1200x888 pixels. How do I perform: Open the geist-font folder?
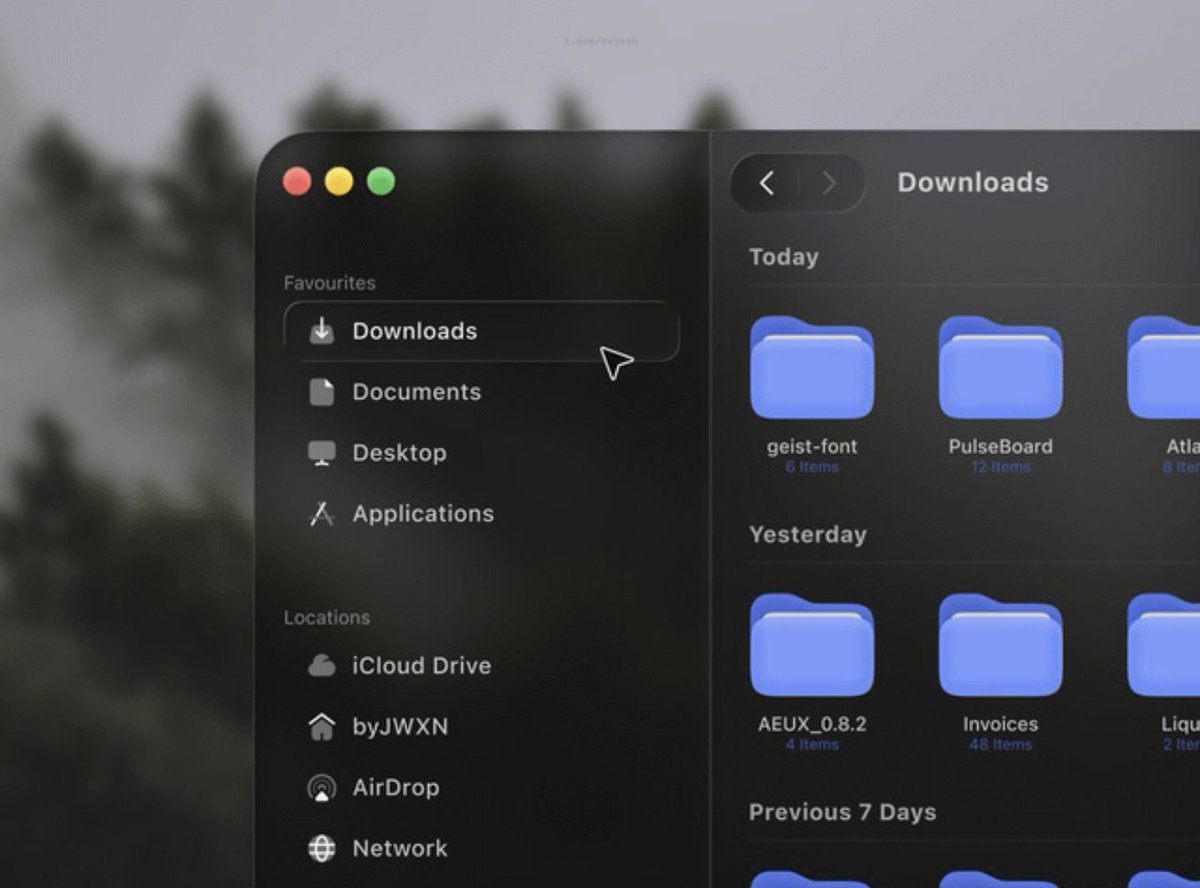(812, 368)
